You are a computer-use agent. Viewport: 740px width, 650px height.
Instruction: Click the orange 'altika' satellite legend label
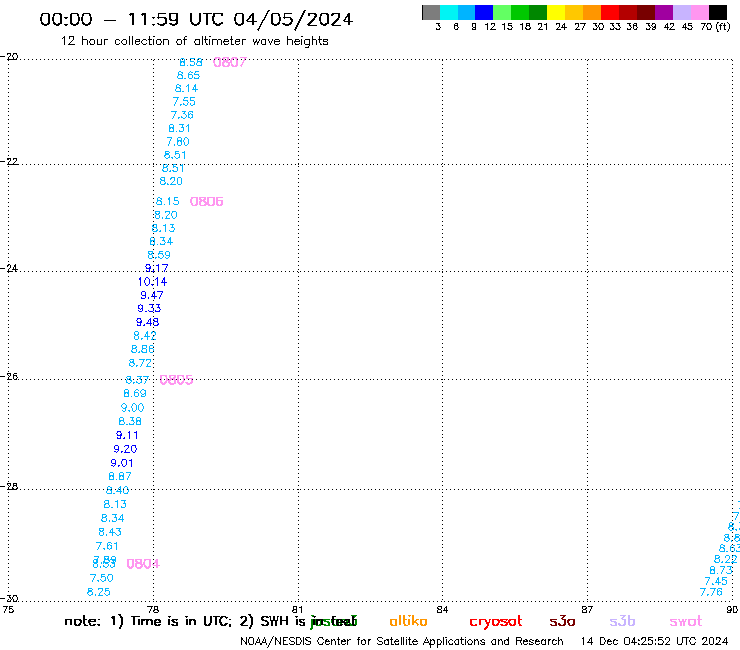408,622
